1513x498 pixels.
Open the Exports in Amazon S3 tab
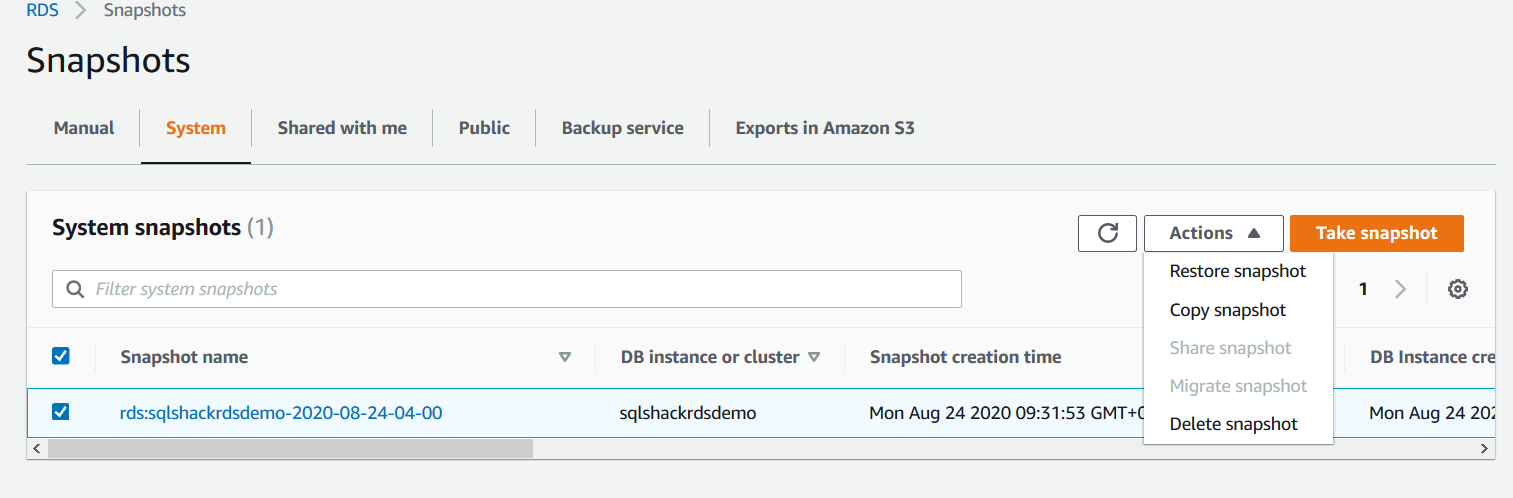(x=824, y=128)
